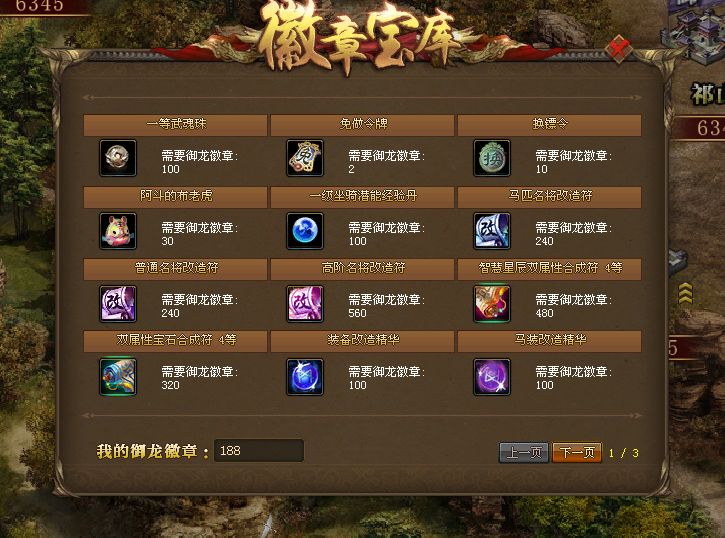Select the 装备改造精华 blue essence icon
The width and height of the screenshot is (725, 538).
305,376
